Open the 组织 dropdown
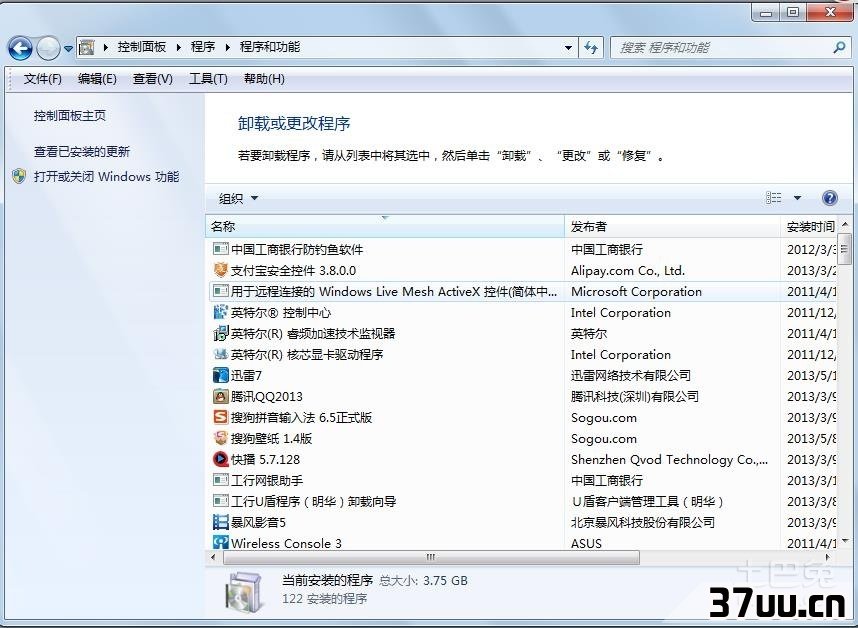 click(x=238, y=198)
